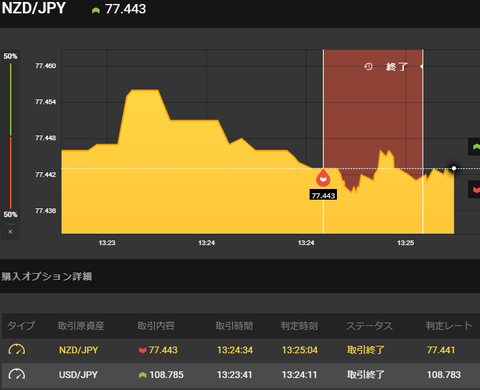Screen dimensions: 480x390
Task: Click the current price dot at chart's right end
Action: click(454, 168)
